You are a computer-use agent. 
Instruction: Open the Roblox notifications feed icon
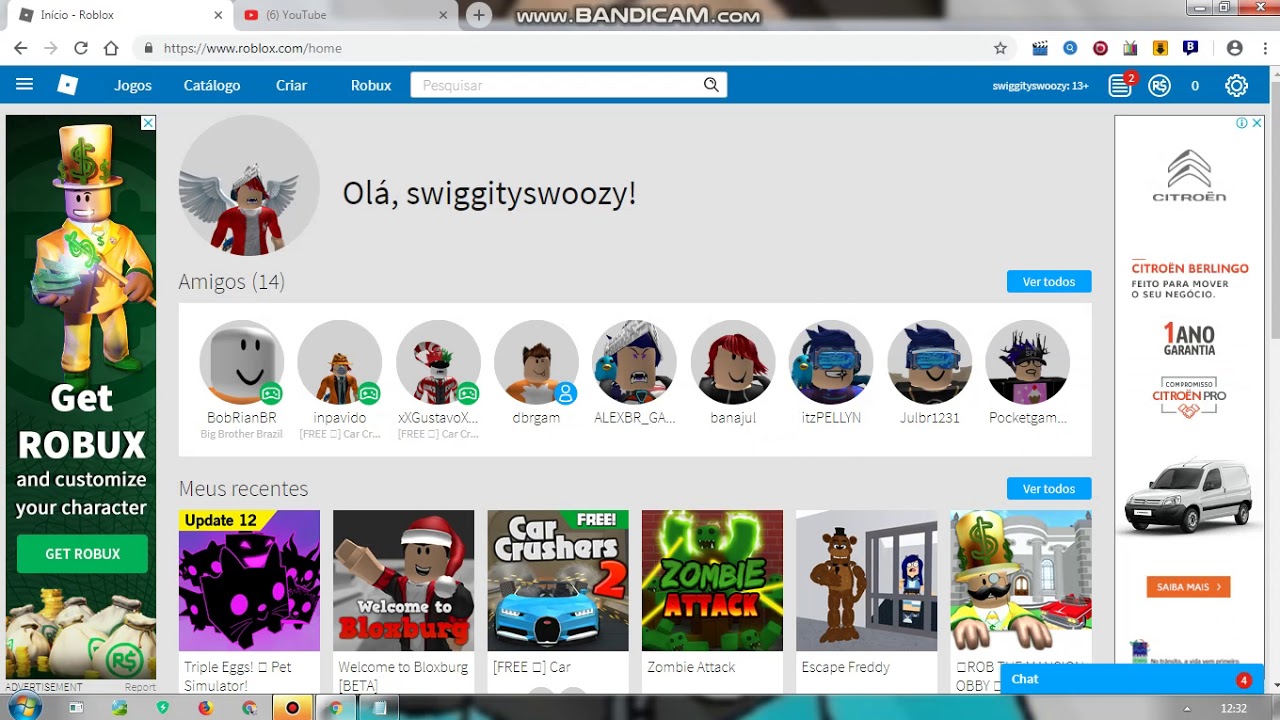(1120, 86)
